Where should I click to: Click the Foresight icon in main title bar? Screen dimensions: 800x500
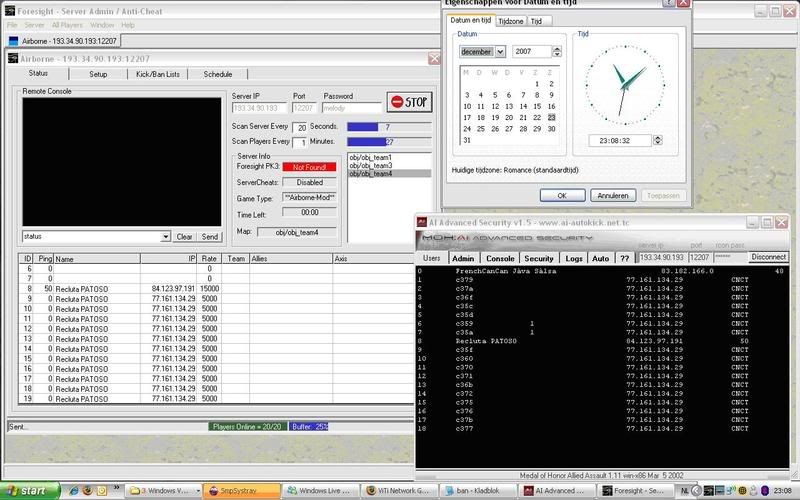pos(9,8)
